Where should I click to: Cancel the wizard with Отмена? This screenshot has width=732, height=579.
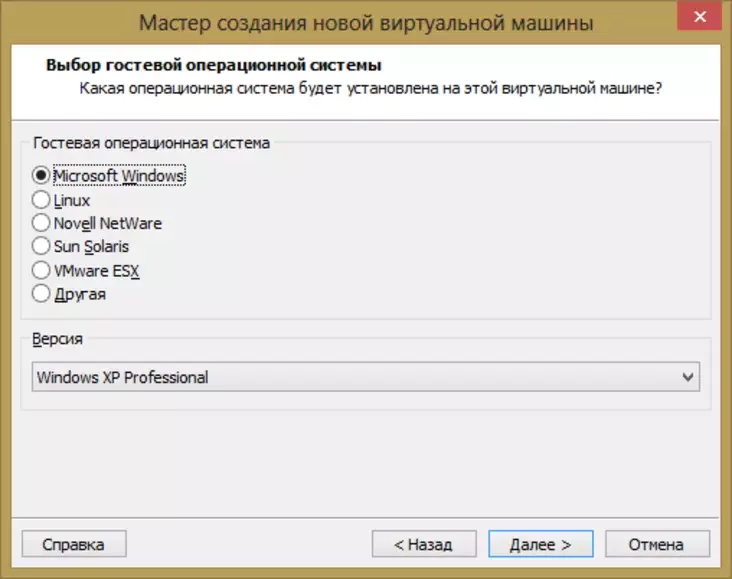656,545
